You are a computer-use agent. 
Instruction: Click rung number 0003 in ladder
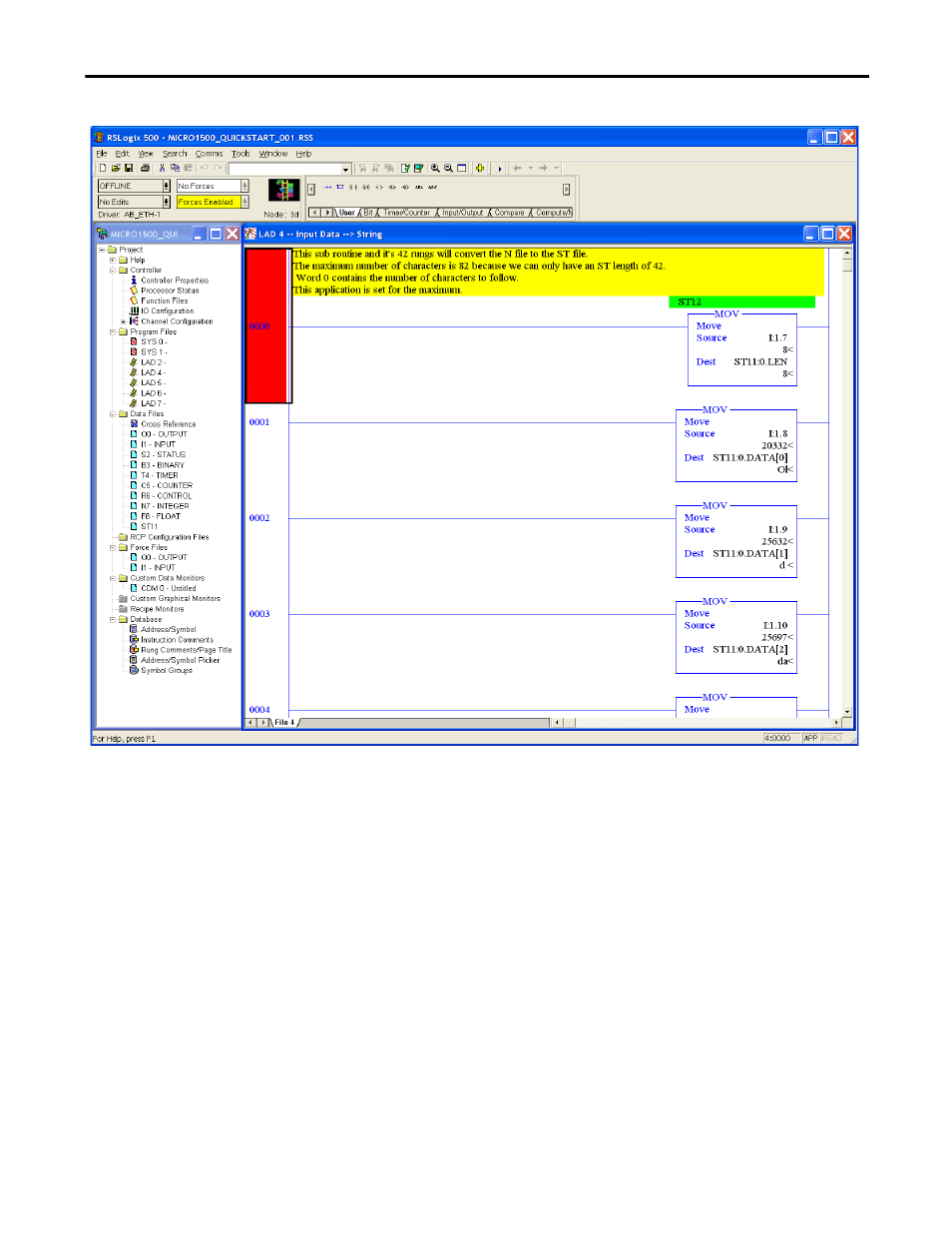click(x=259, y=614)
